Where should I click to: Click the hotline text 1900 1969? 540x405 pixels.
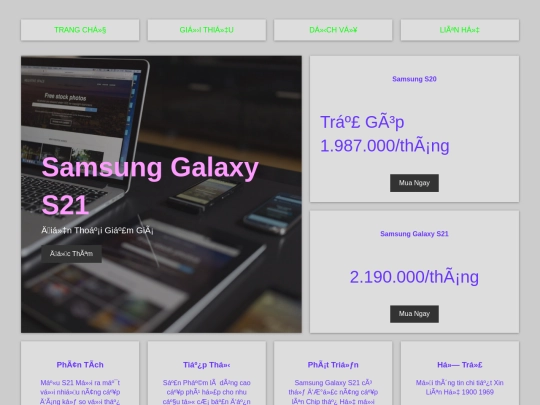tap(477, 392)
